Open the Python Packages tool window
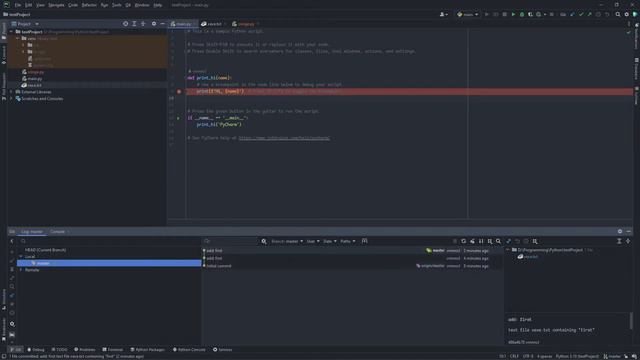640x360 pixels. click(x=147, y=349)
